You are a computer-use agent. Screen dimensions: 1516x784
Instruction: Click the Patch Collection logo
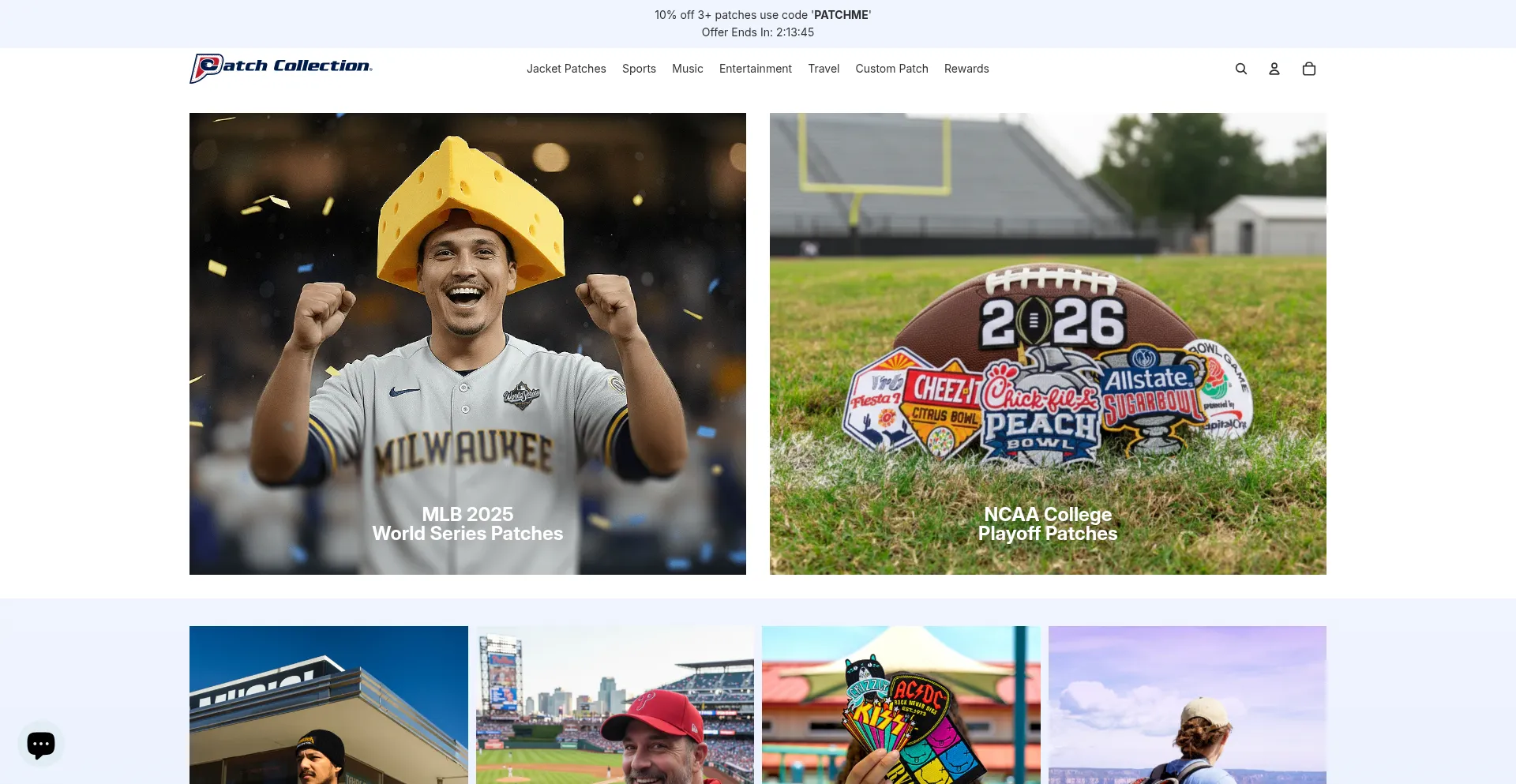[281, 68]
